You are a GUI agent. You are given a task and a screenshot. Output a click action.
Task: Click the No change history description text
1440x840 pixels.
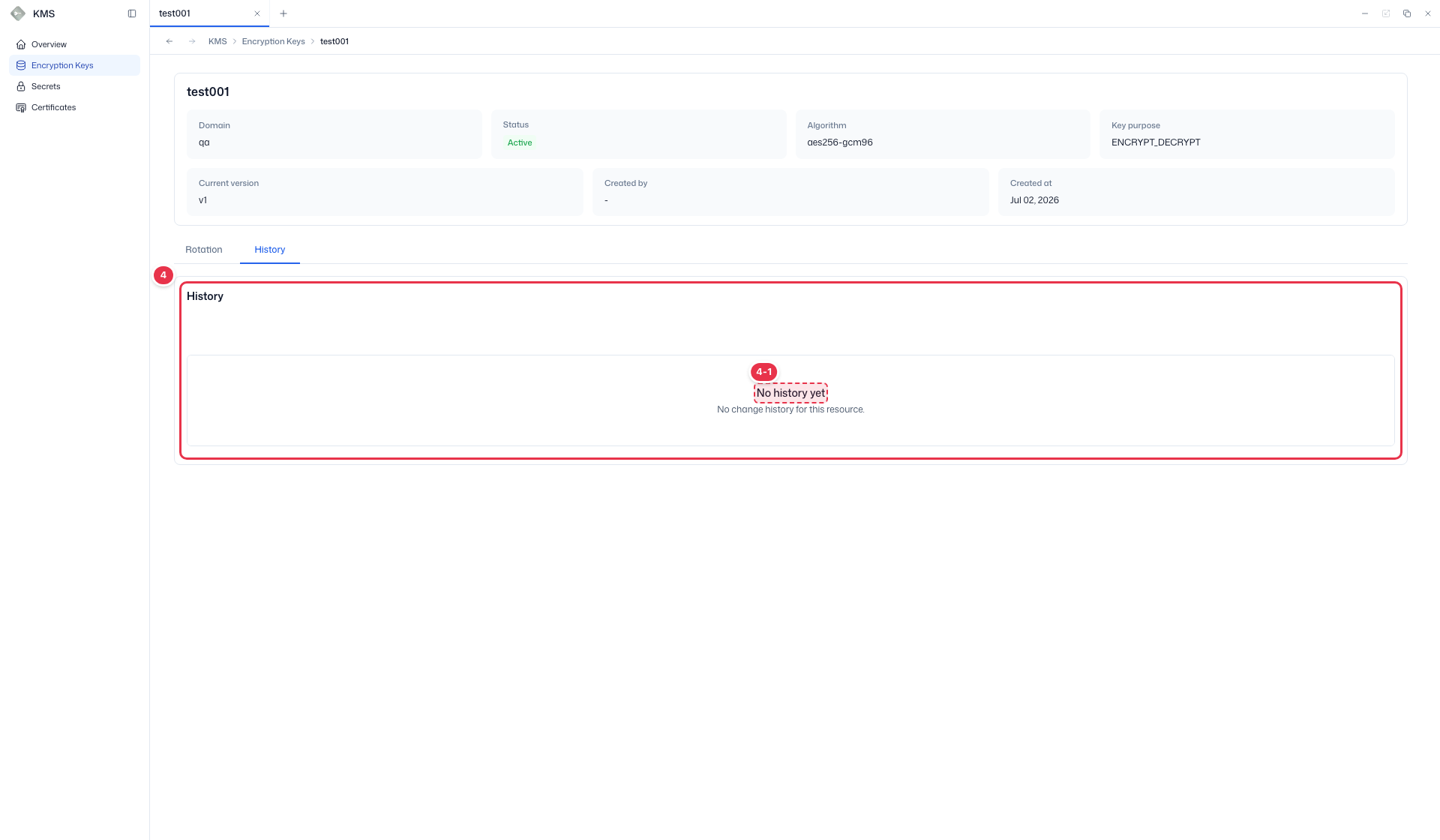coord(790,409)
